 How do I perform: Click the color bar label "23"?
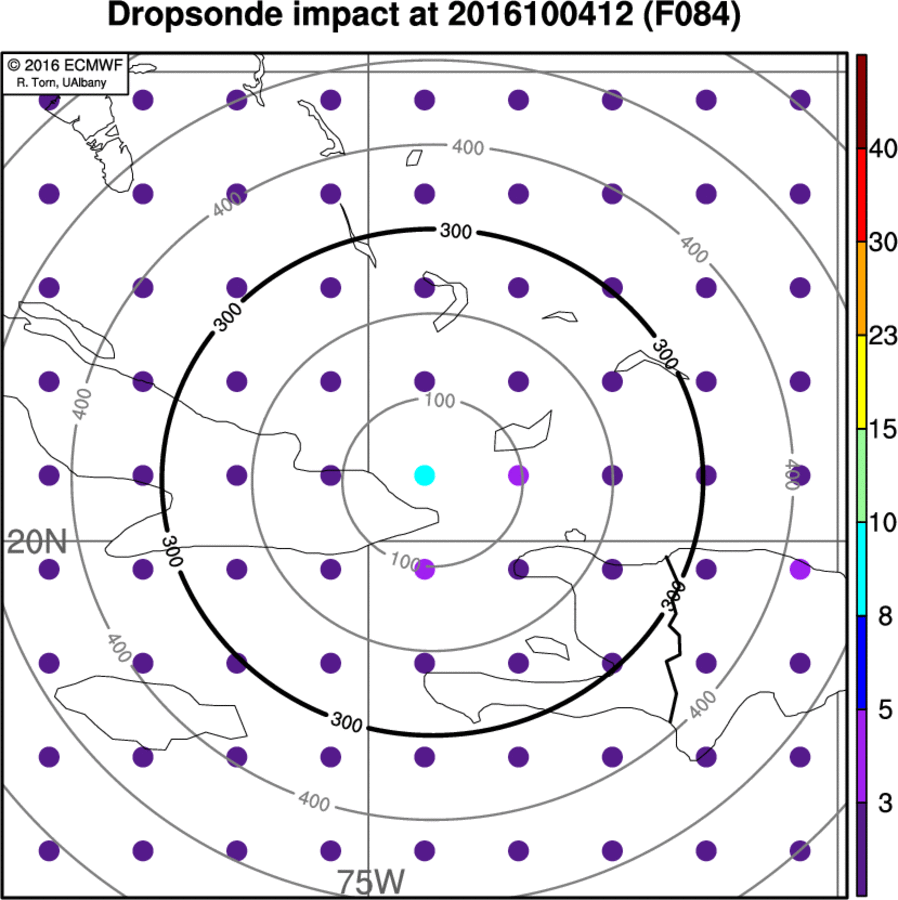point(883,336)
